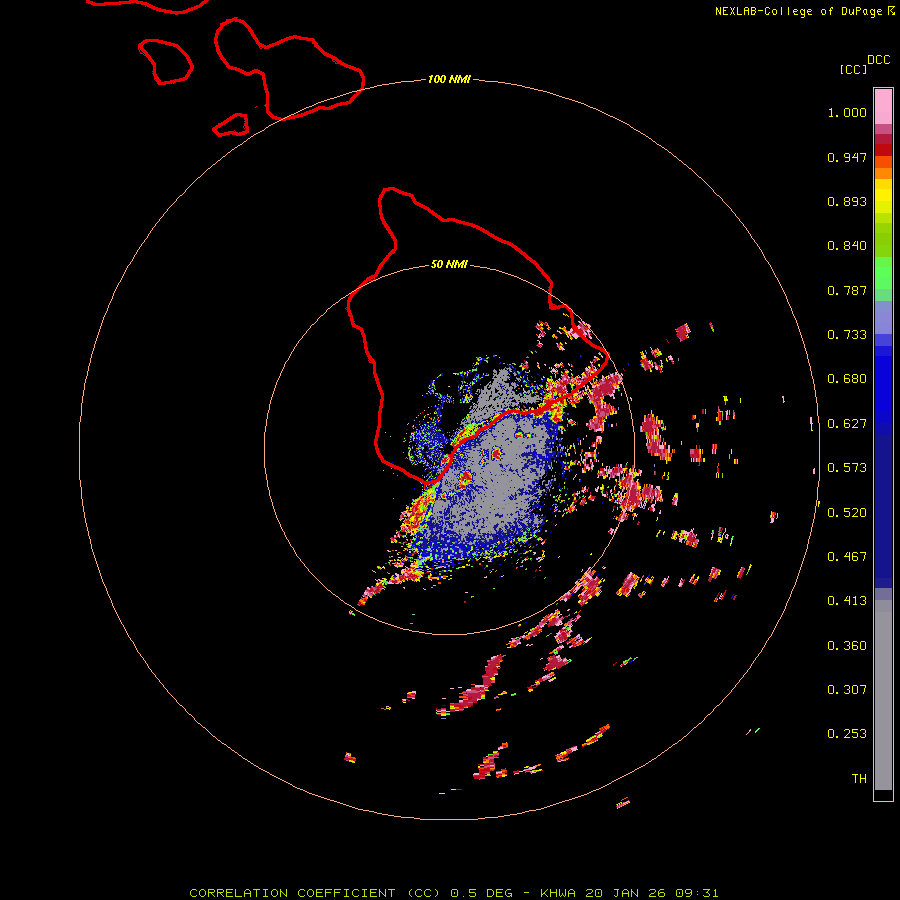This screenshot has width=900, height=900.
Task: Click the 0.413 scale value
Action: [x=847, y=601]
